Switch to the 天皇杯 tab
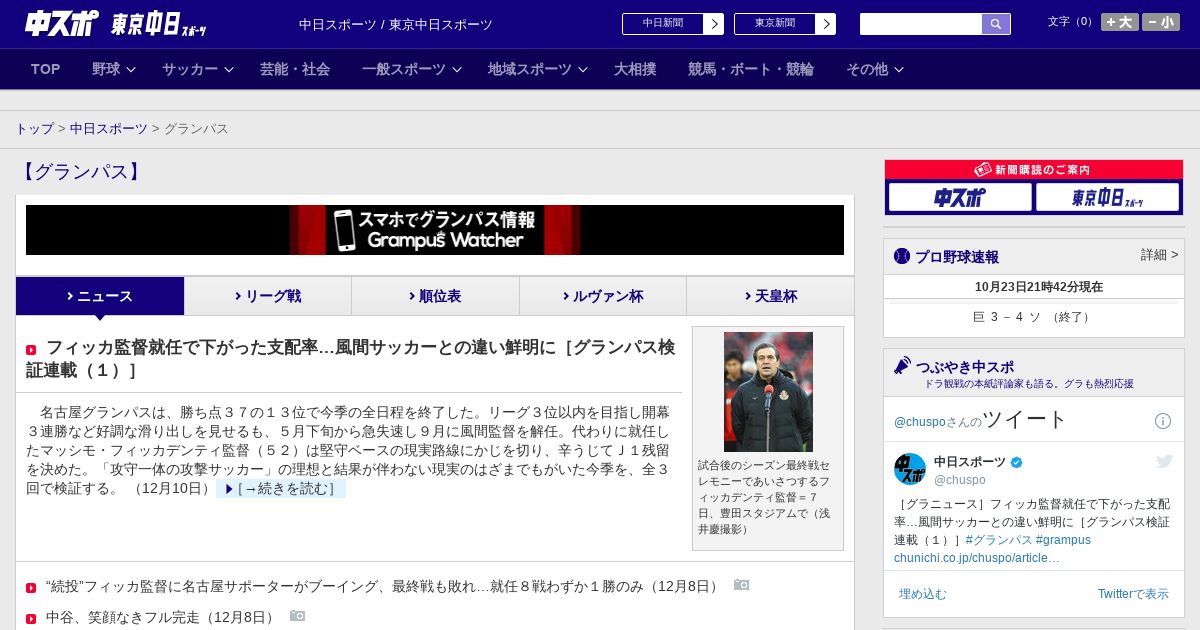This screenshot has width=1200, height=630. [x=770, y=296]
